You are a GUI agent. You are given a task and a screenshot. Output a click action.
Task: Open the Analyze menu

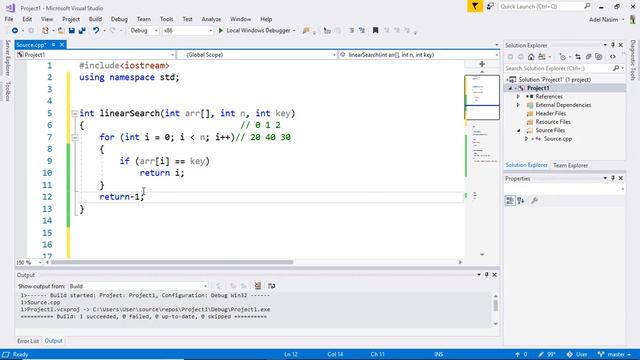click(x=211, y=19)
